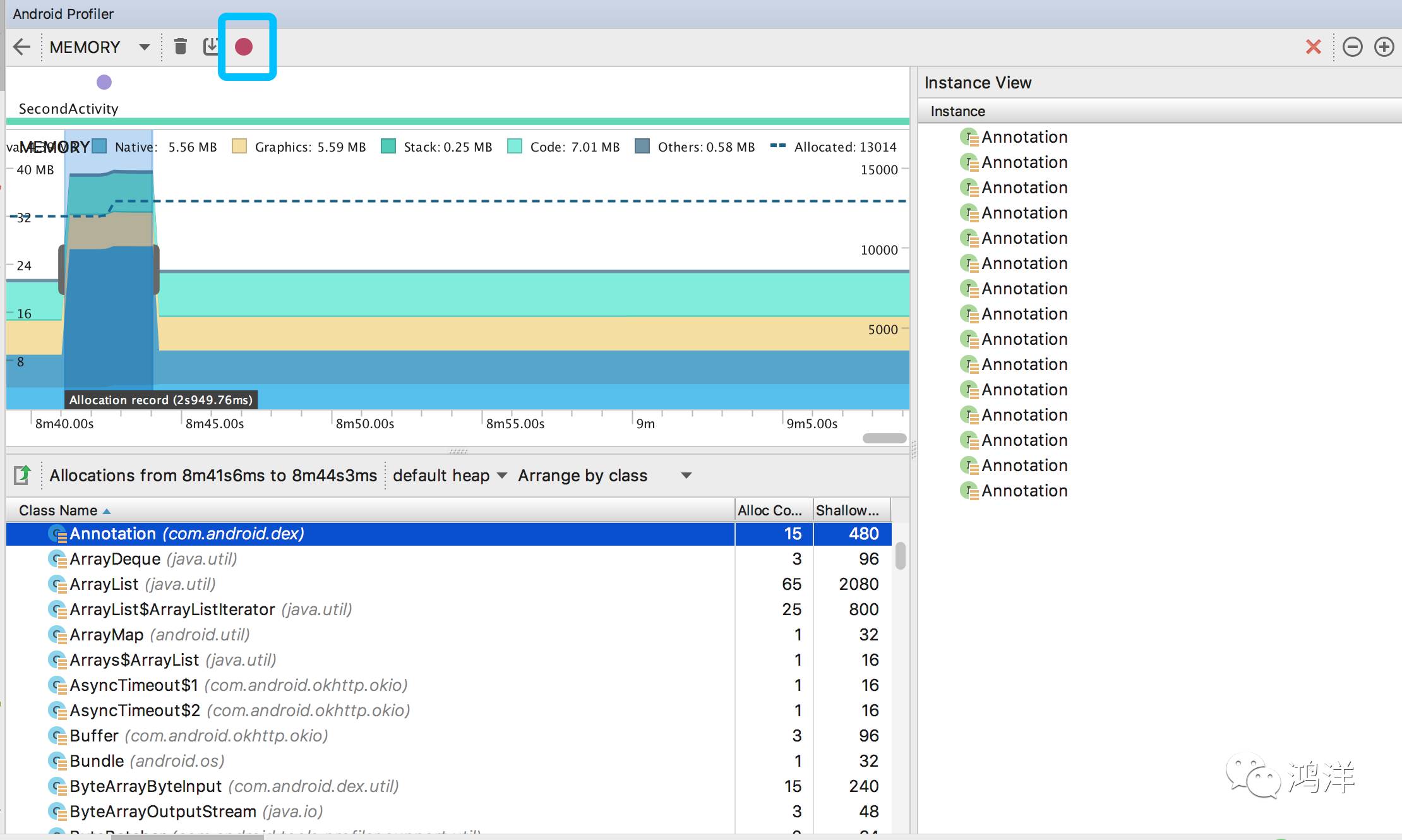Open the default heap dropdown
1402x840 pixels.
[x=449, y=476]
